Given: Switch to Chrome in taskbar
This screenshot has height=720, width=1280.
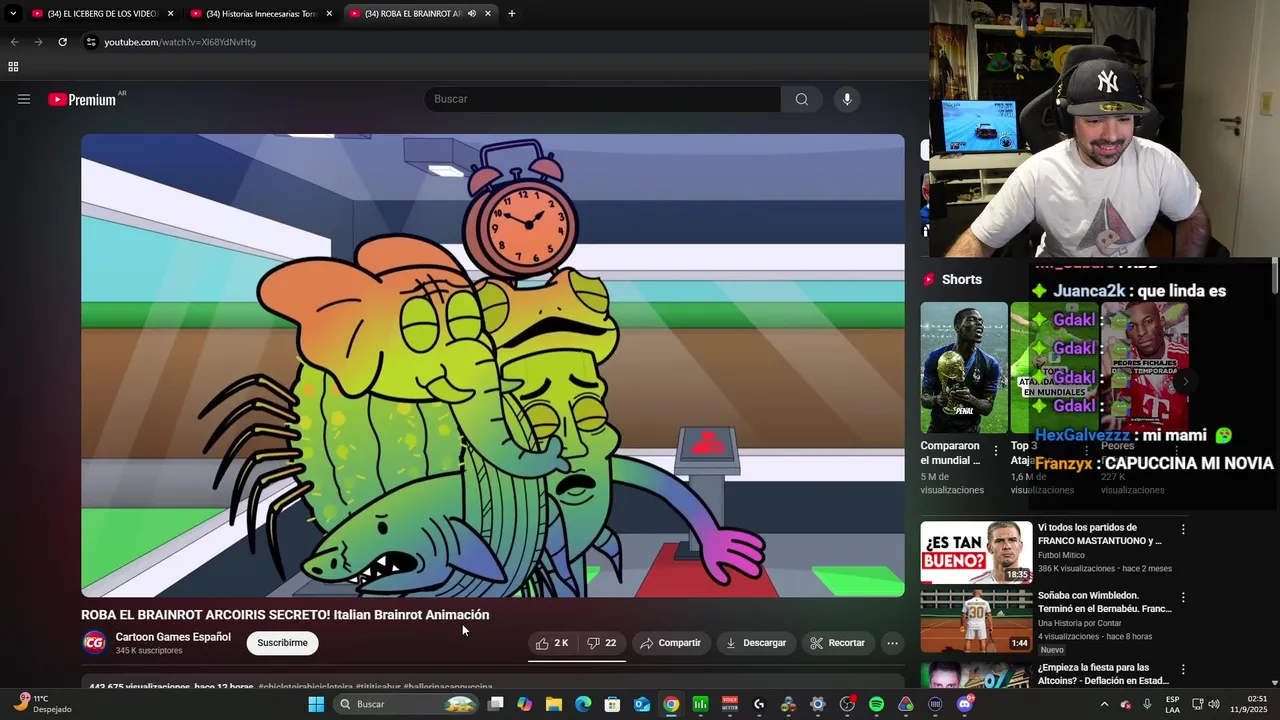Looking at the screenshot, I should point(671,704).
